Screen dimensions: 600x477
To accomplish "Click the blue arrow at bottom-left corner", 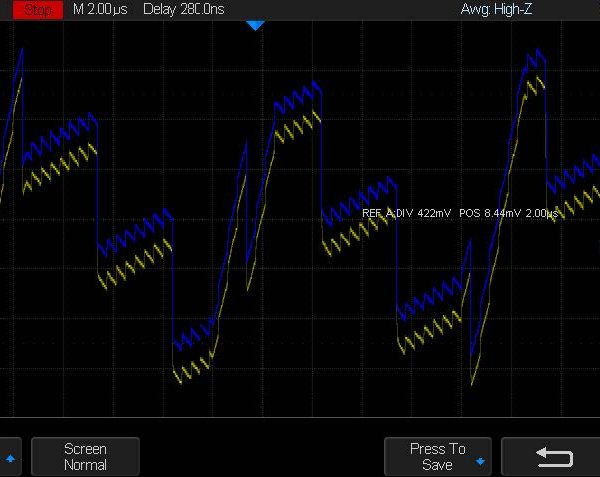I will pyautogui.click(x=11, y=458).
